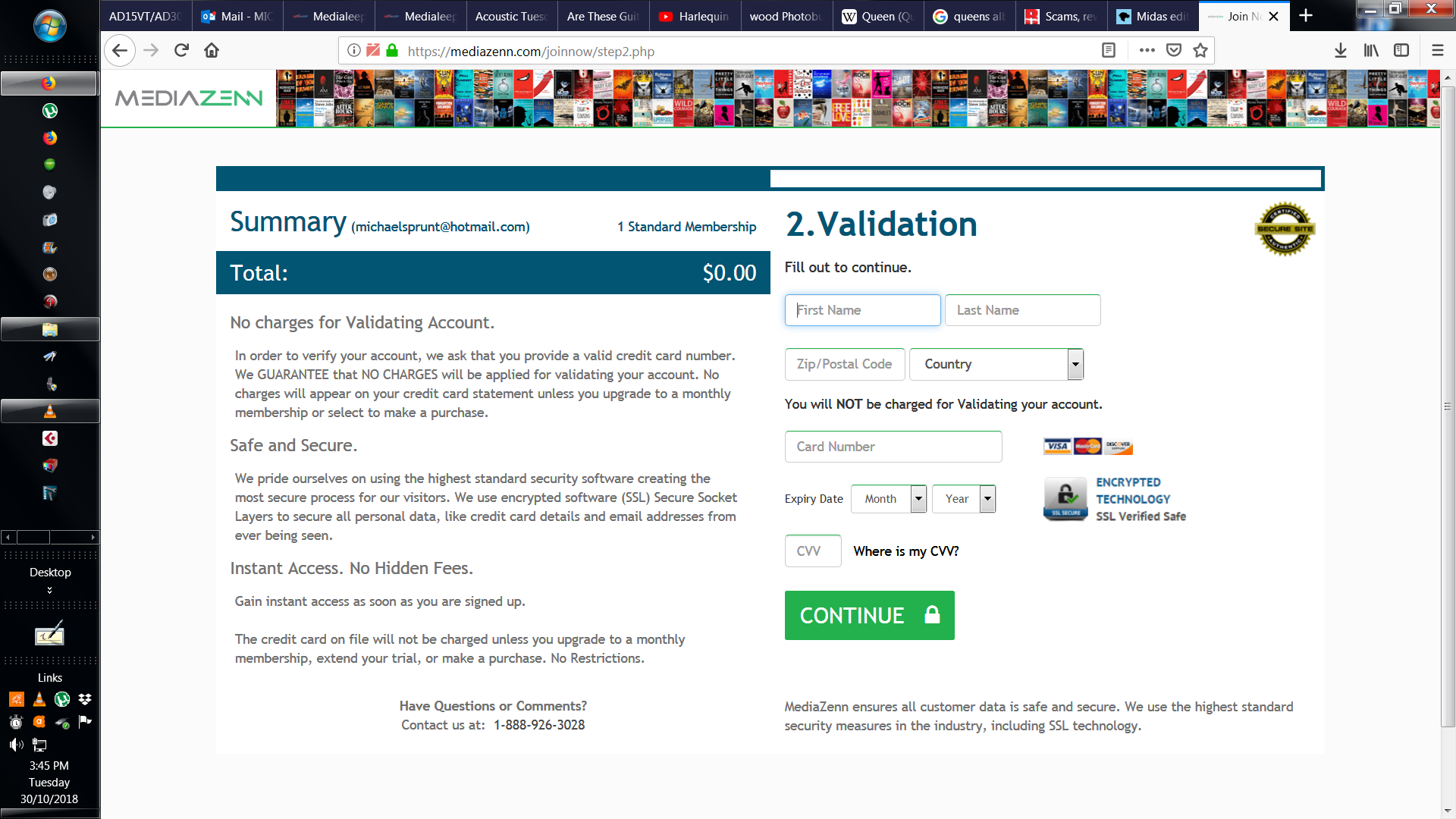Click the Zip/Postal Code input field
This screenshot has width=1456, height=819.
click(x=844, y=363)
